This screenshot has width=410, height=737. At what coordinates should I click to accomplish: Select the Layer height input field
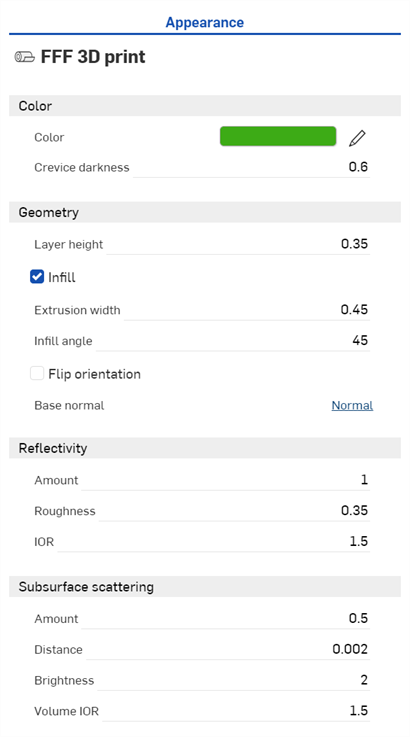tap(238, 244)
